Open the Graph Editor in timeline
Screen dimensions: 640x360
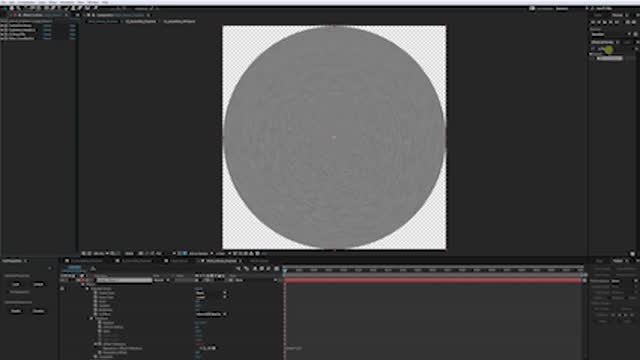[277, 268]
